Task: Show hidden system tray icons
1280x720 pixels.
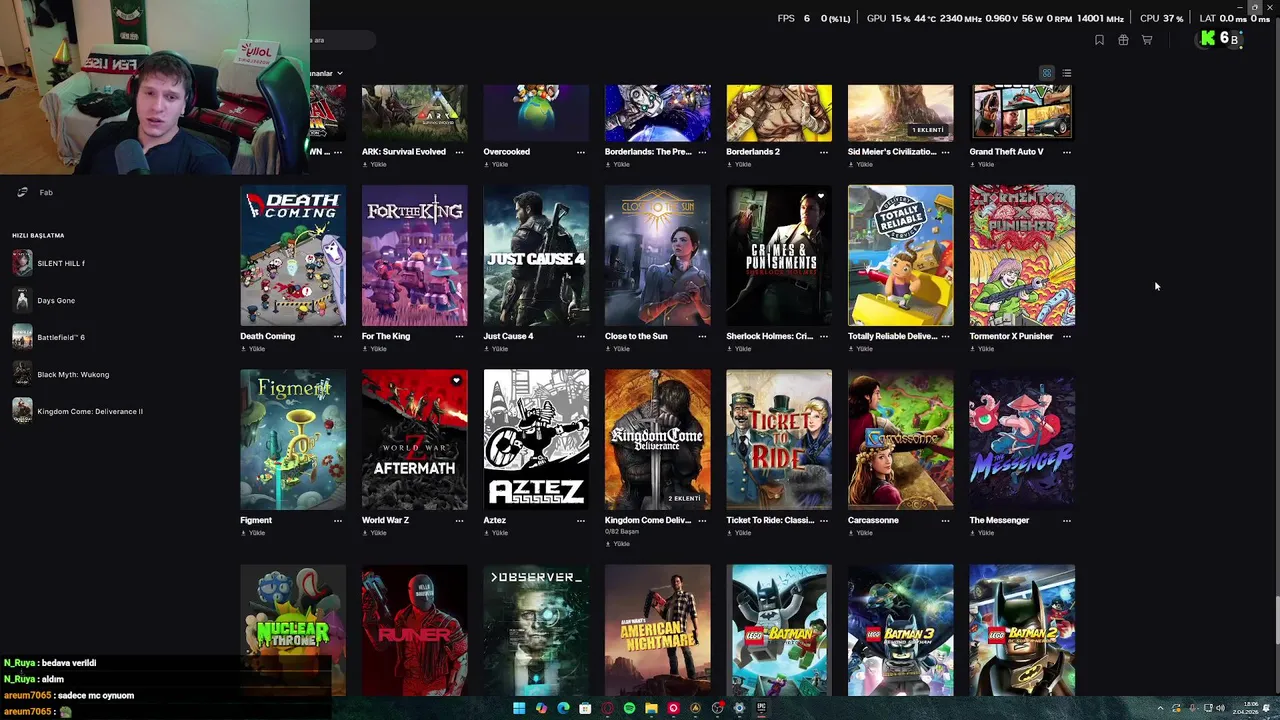Action: 1160,708
